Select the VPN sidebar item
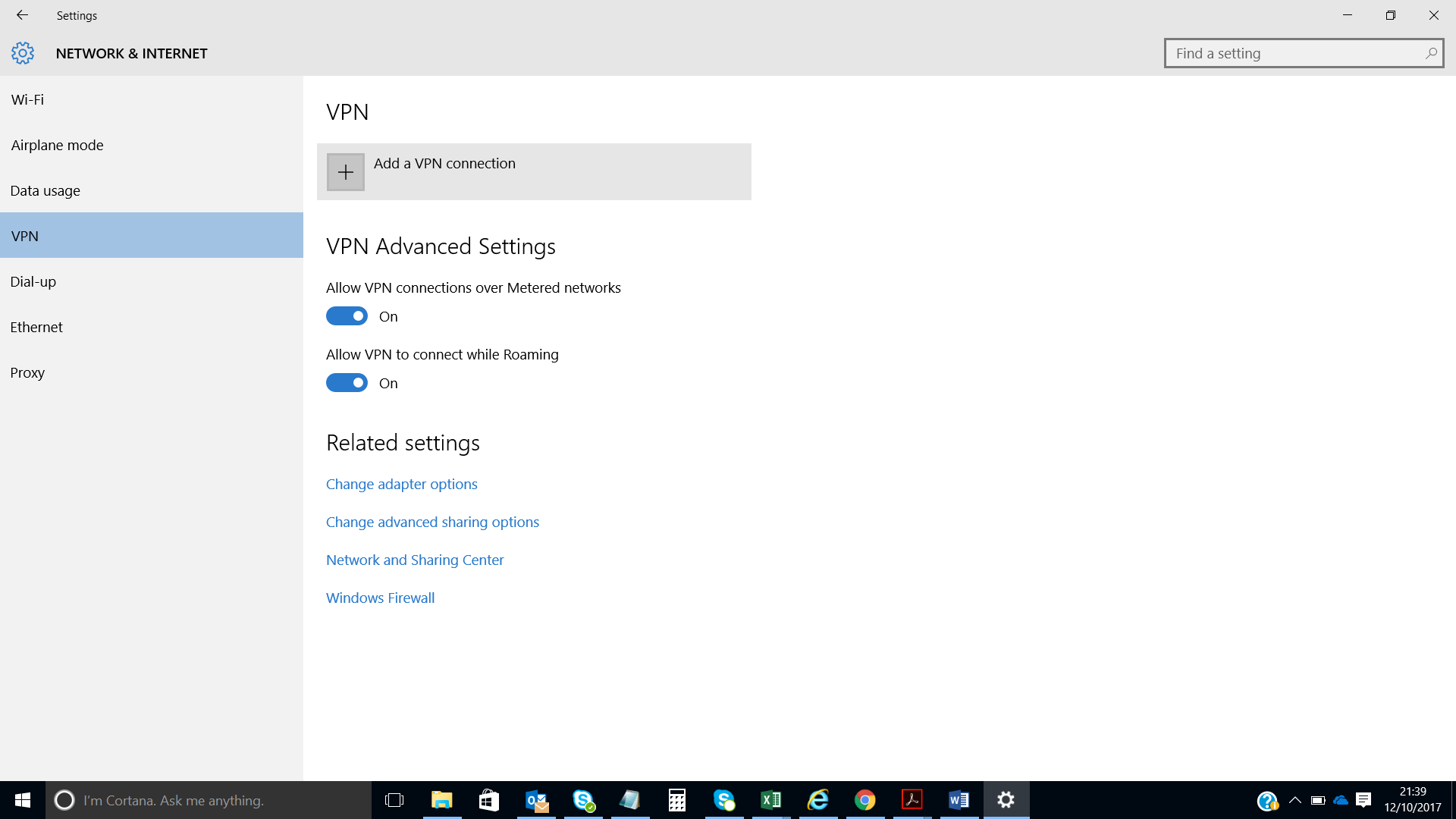 [152, 236]
